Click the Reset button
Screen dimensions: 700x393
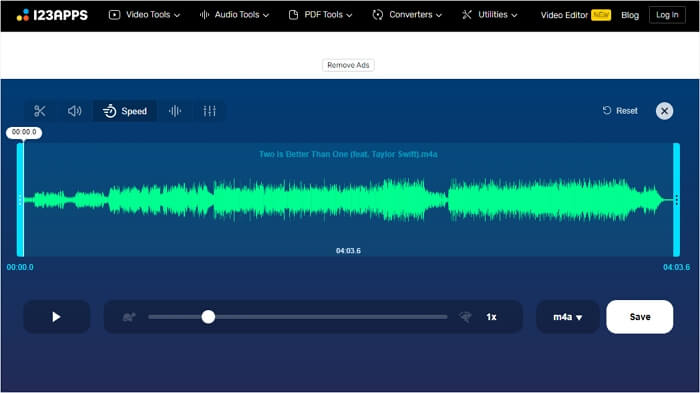(620, 111)
